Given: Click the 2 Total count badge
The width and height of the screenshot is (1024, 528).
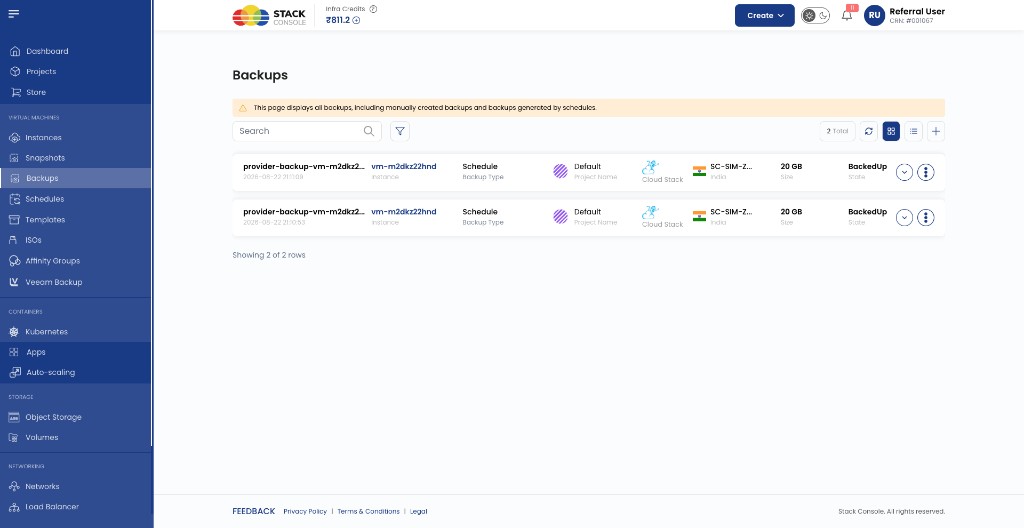Looking at the screenshot, I should pos(837,131).
